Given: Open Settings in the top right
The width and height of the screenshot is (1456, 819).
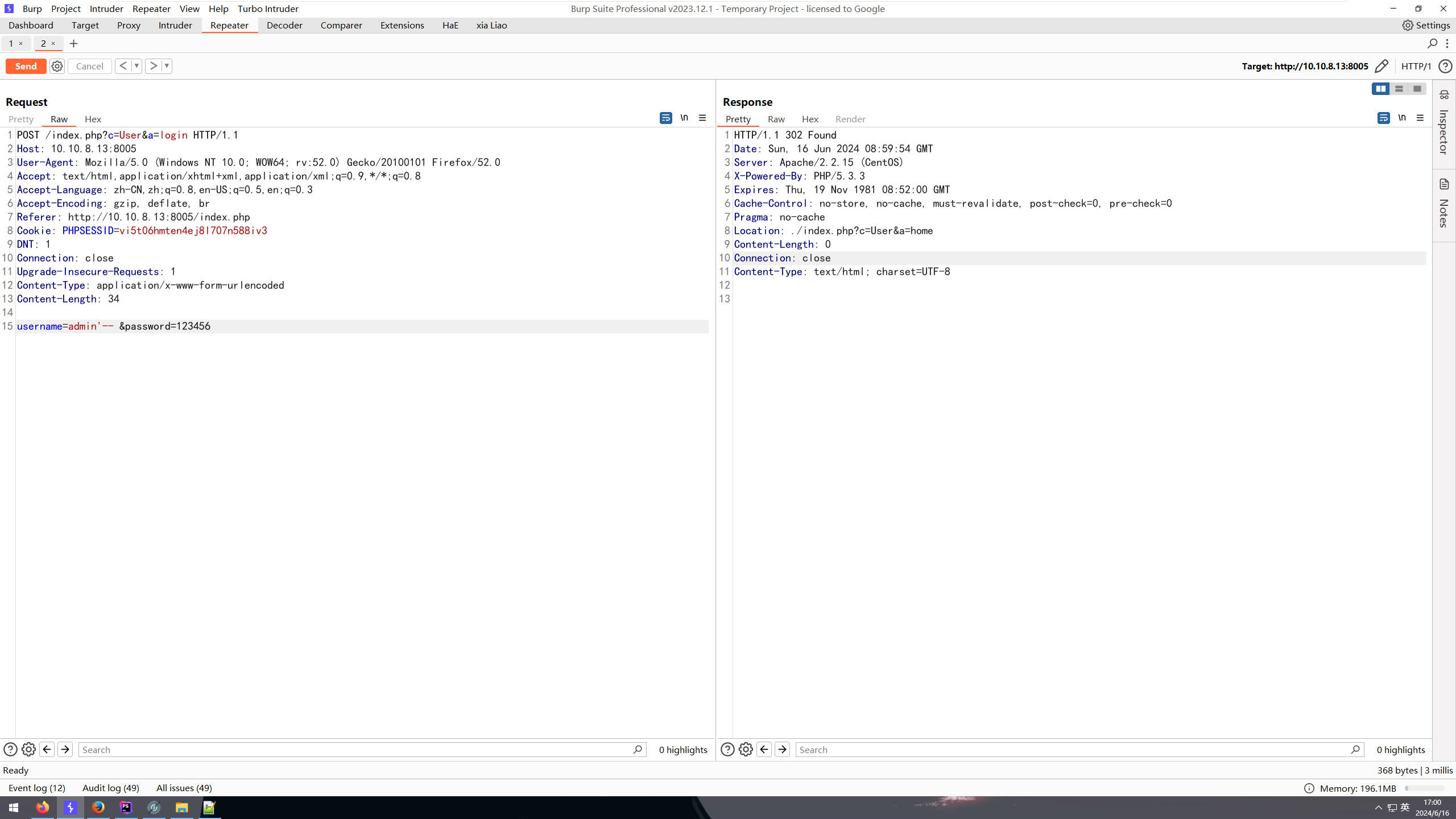Looking at the screenshot, I should point(1426,25).
